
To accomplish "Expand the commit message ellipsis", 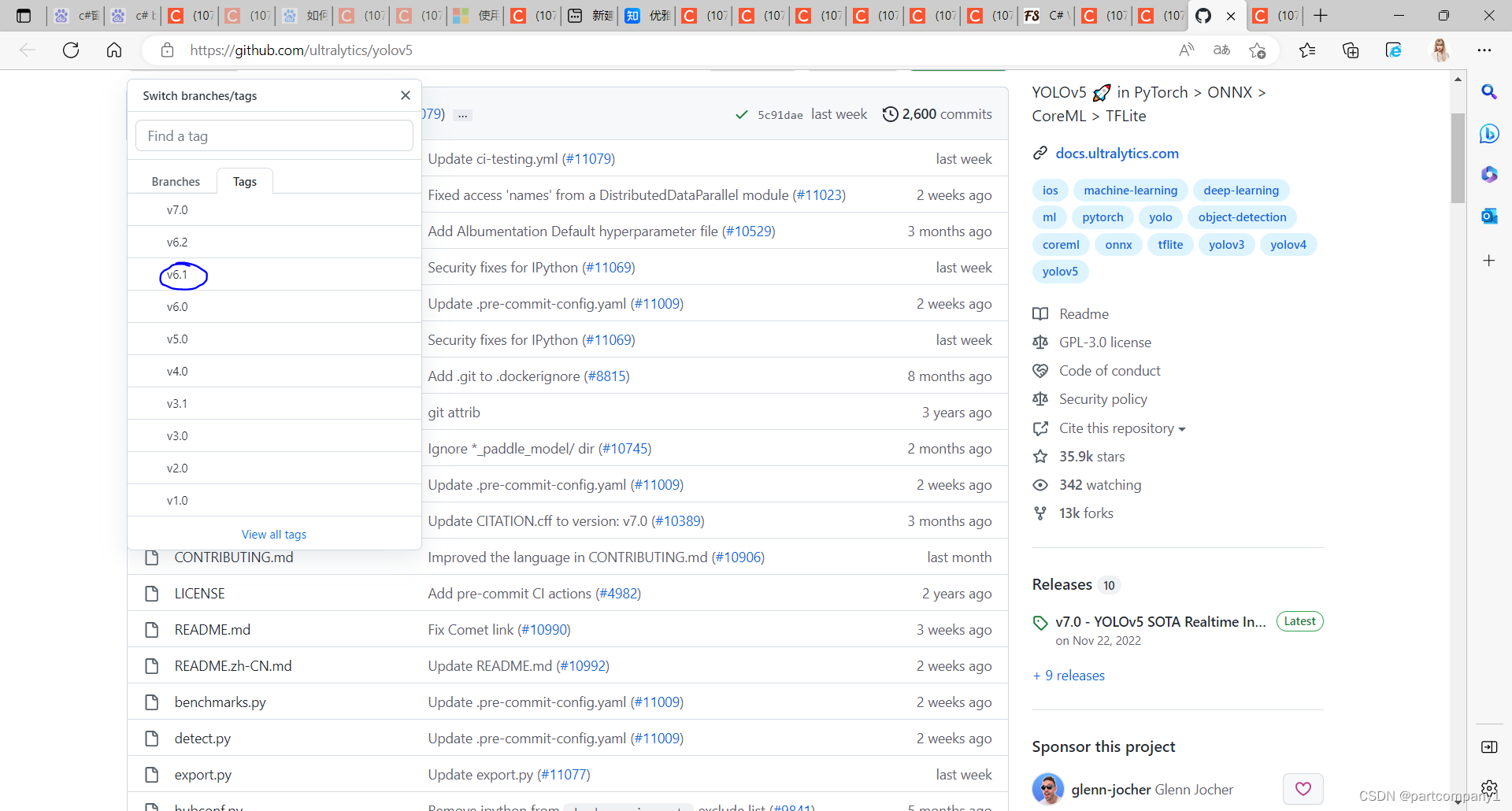I will [x=463, y=115].
